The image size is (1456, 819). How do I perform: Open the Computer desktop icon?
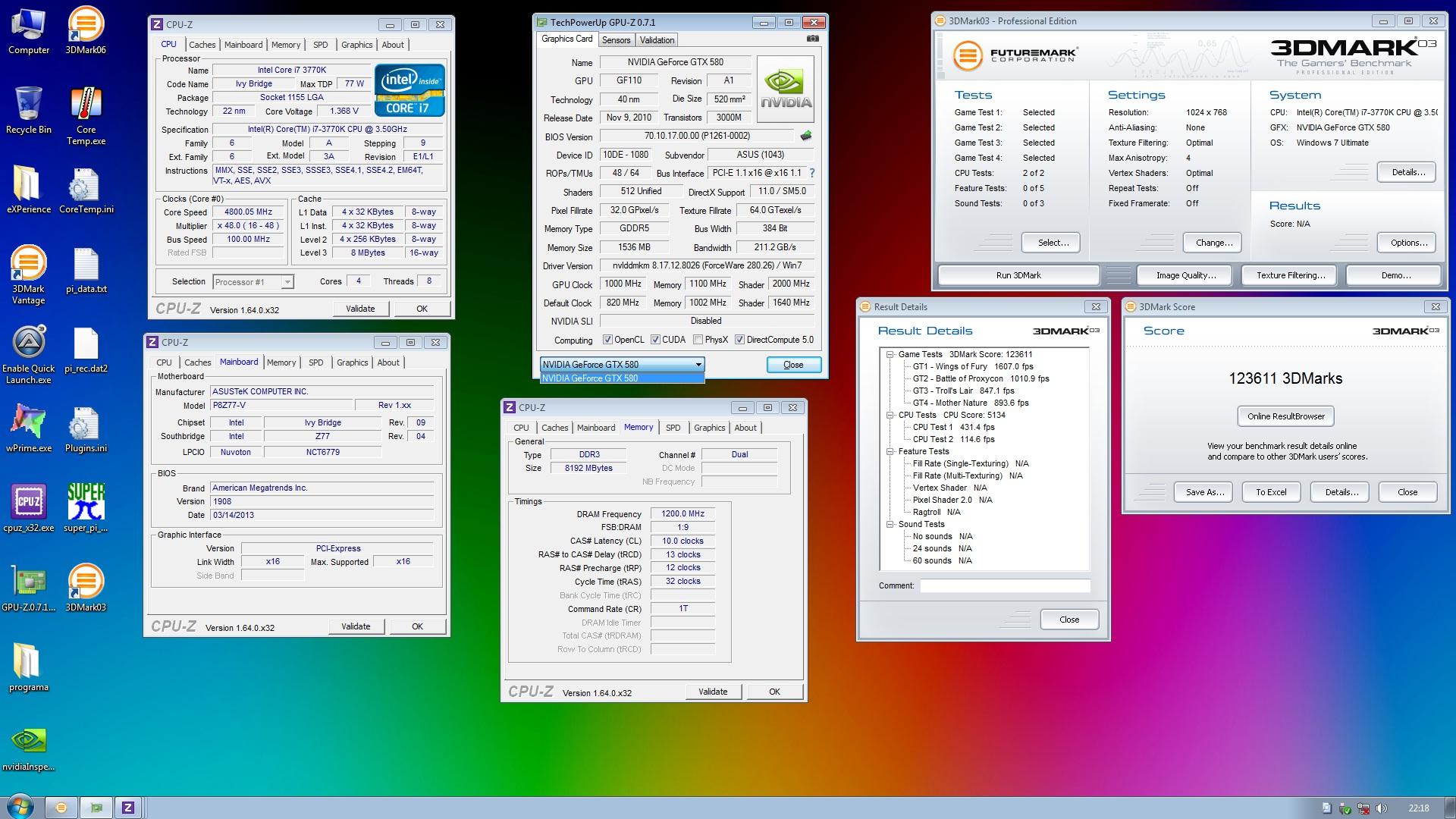[x=28, y=32]
